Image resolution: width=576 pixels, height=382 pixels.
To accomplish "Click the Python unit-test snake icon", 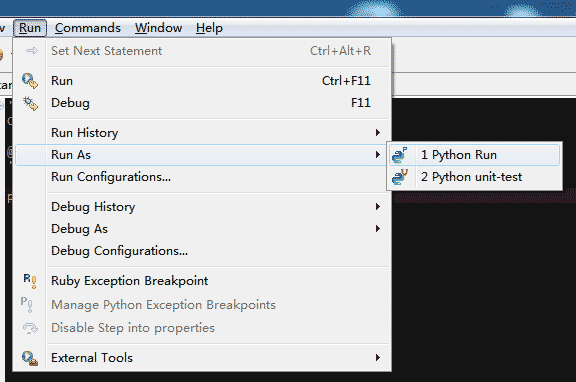I will [x=400, y=177].
